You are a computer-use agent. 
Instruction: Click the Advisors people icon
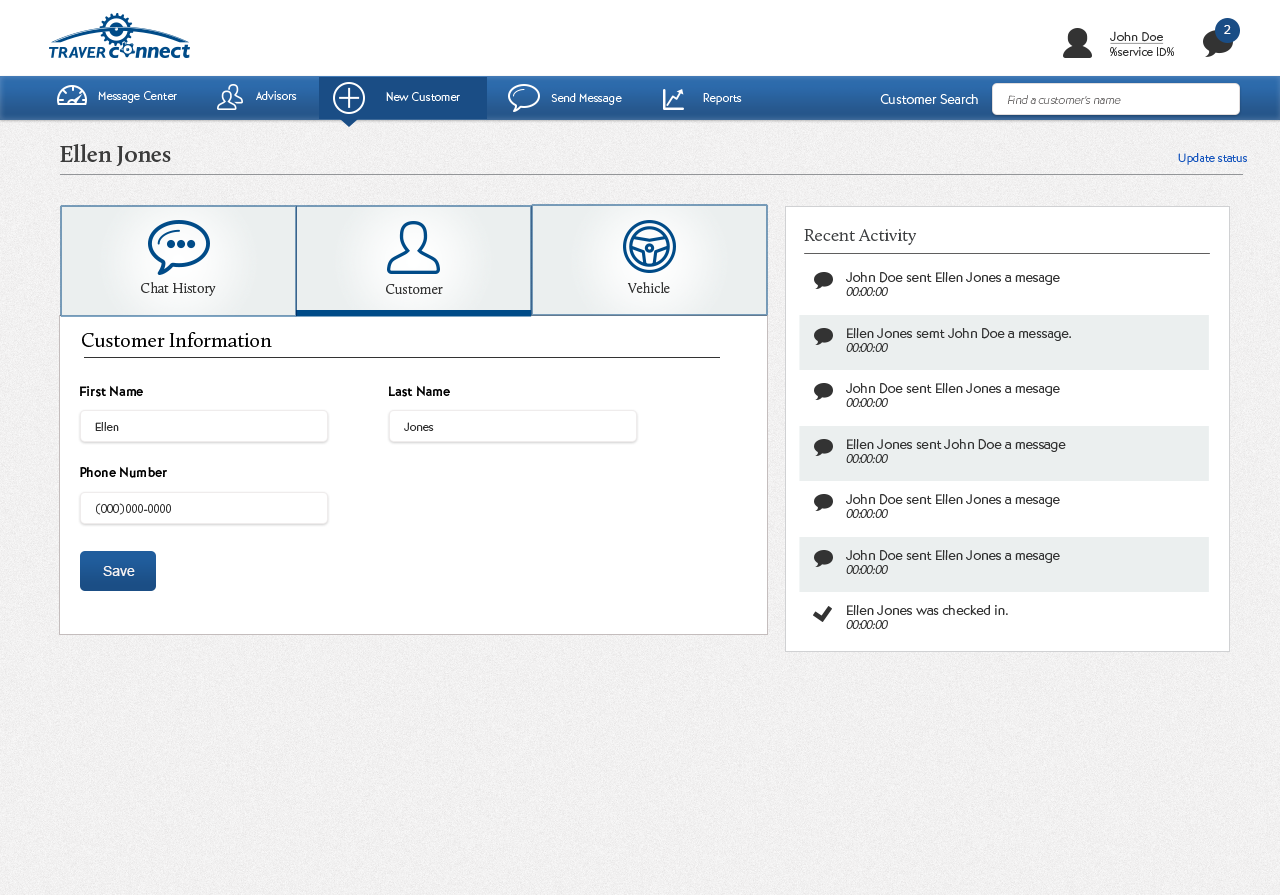click(x=230, y=97)
